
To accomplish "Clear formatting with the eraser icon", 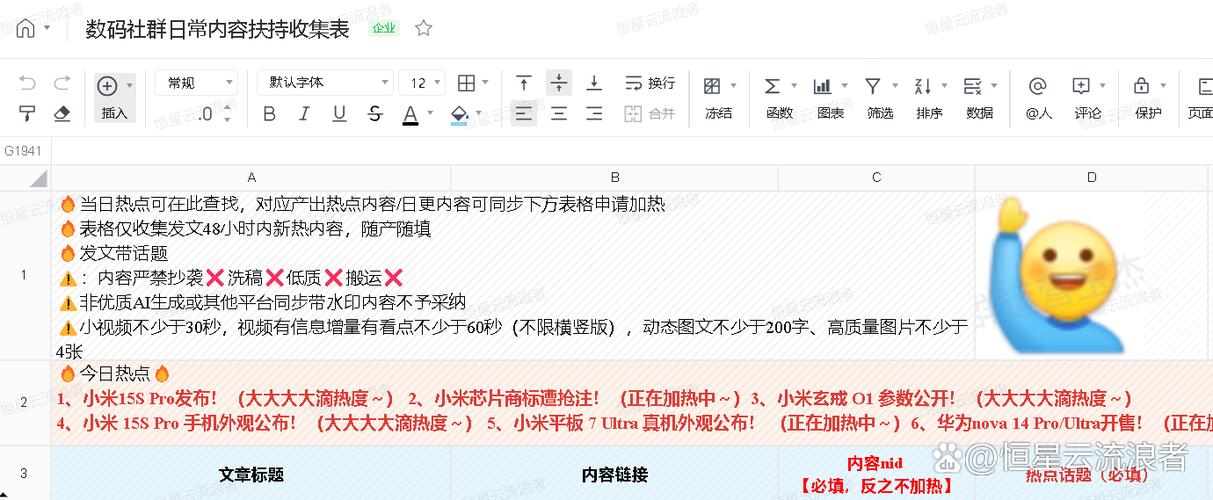I will [x=62, y=114].
